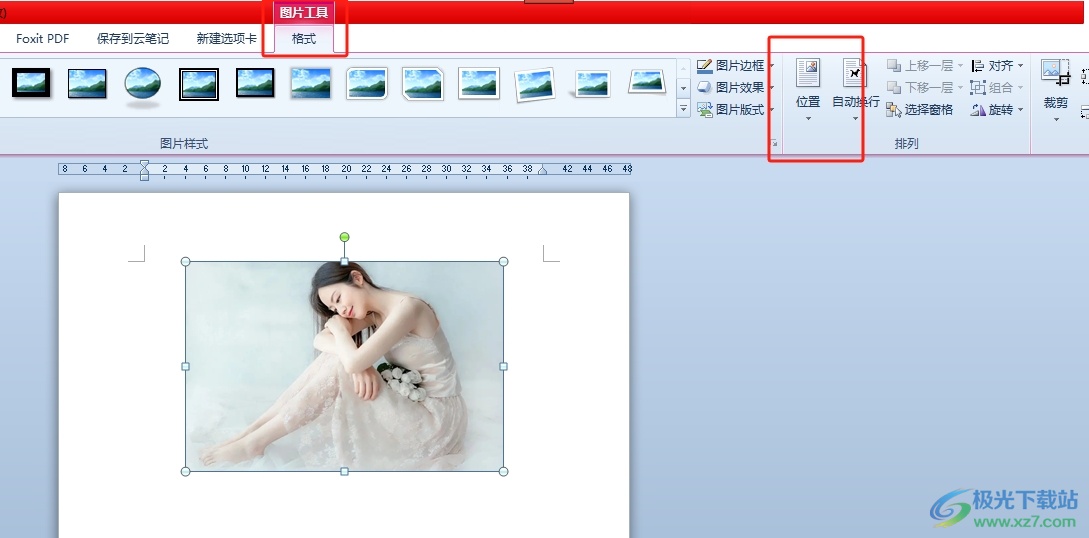Open the 图片样式 dialog launcher
The width and height of the screenshot is (1089, 538).
click(773, 145)
